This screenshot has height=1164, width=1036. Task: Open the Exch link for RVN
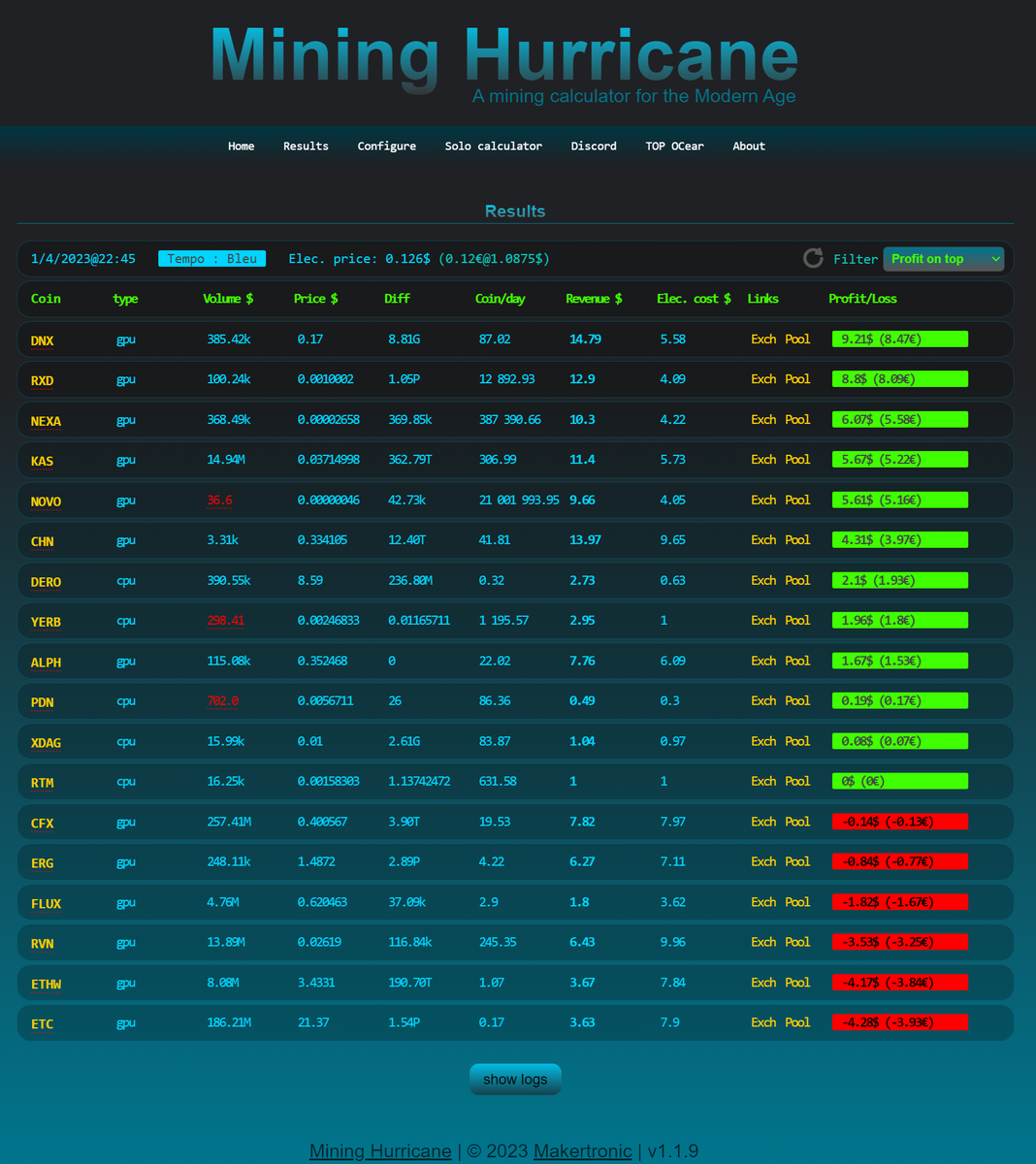pyautogui.click(x=763, y=943)
